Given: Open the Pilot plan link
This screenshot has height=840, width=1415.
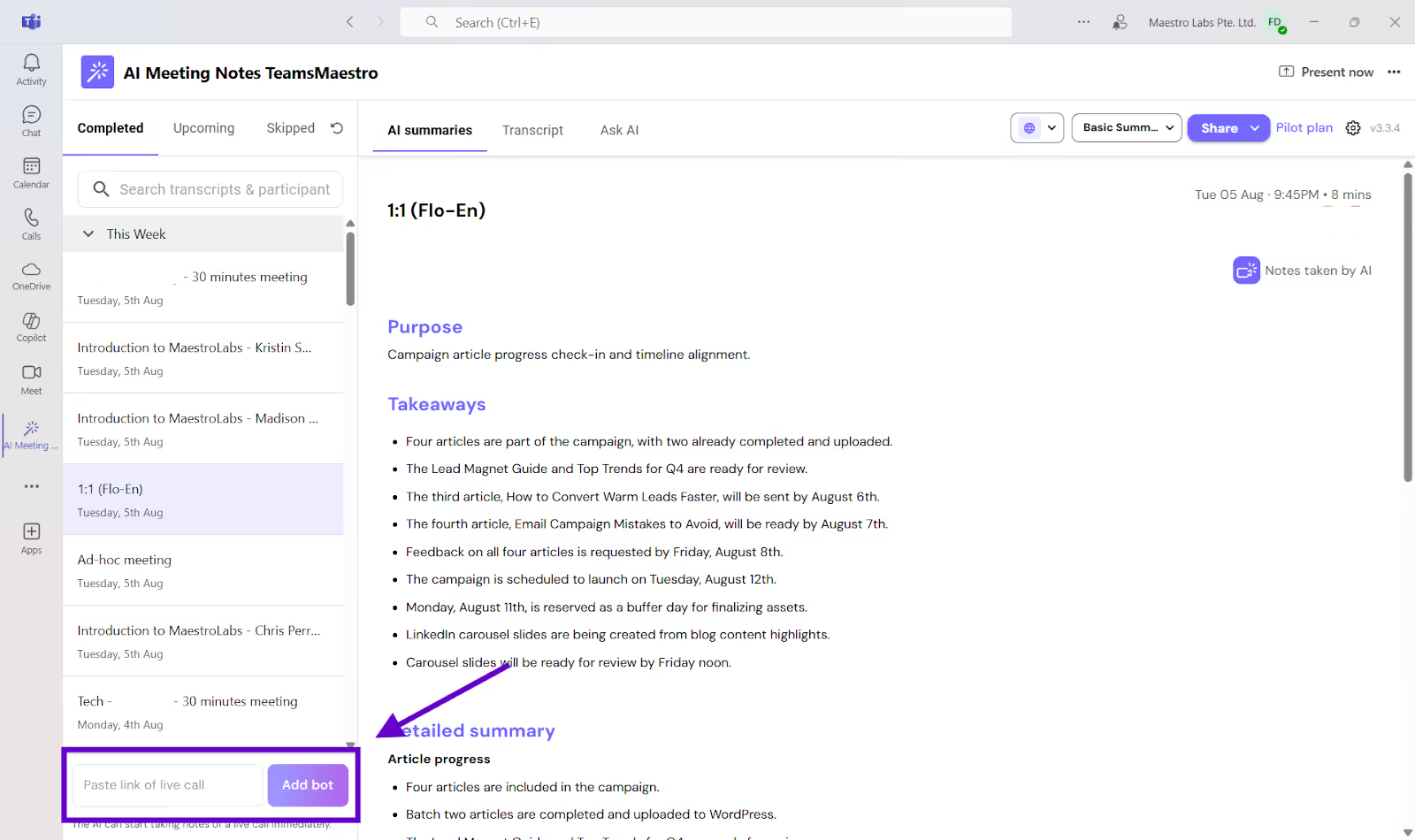Looking at the screenshot, I should coord(1304,128).
